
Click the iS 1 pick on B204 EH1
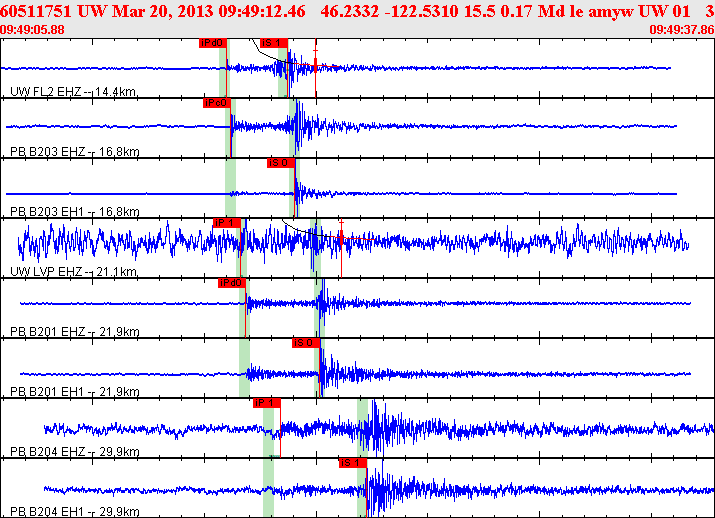[x=353, y=463]
